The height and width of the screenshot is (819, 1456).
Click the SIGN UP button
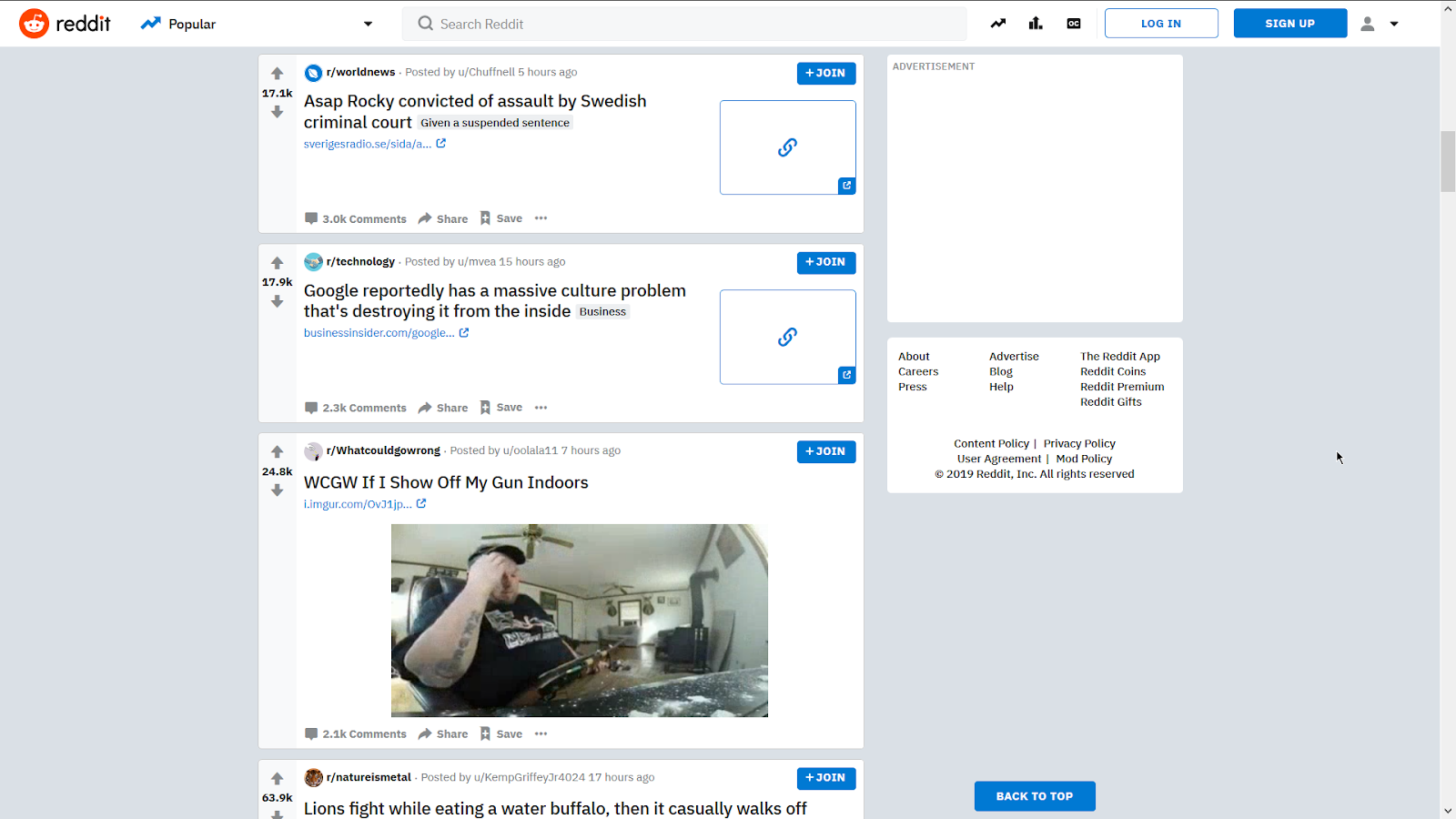point(1290,24)
